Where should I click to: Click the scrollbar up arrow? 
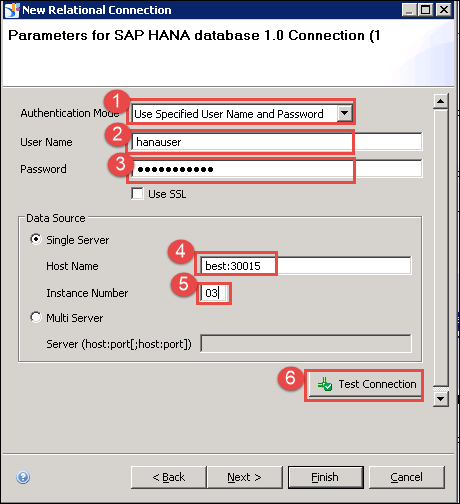coord(440,101)
